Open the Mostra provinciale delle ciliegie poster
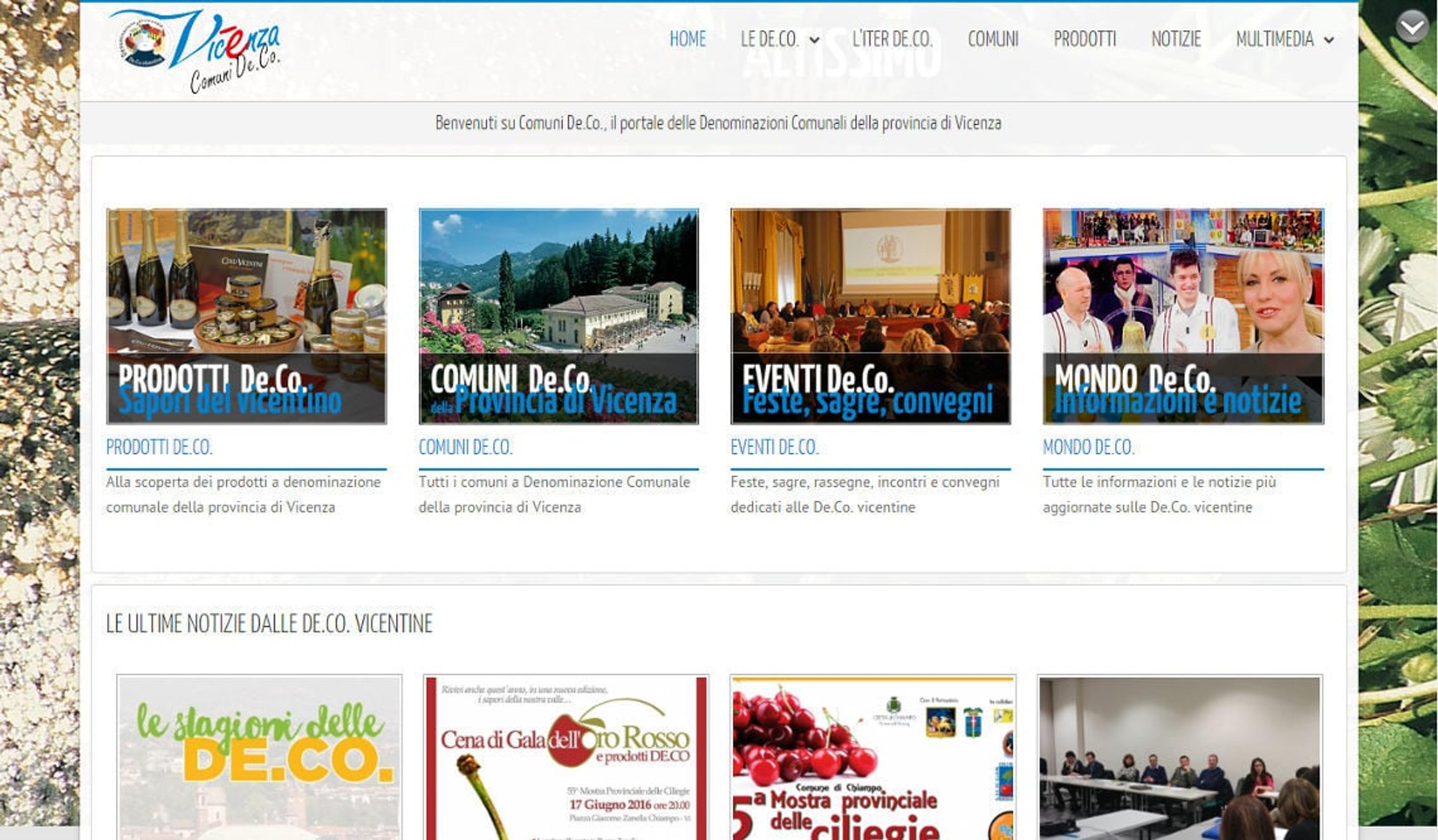 (873, 757)
